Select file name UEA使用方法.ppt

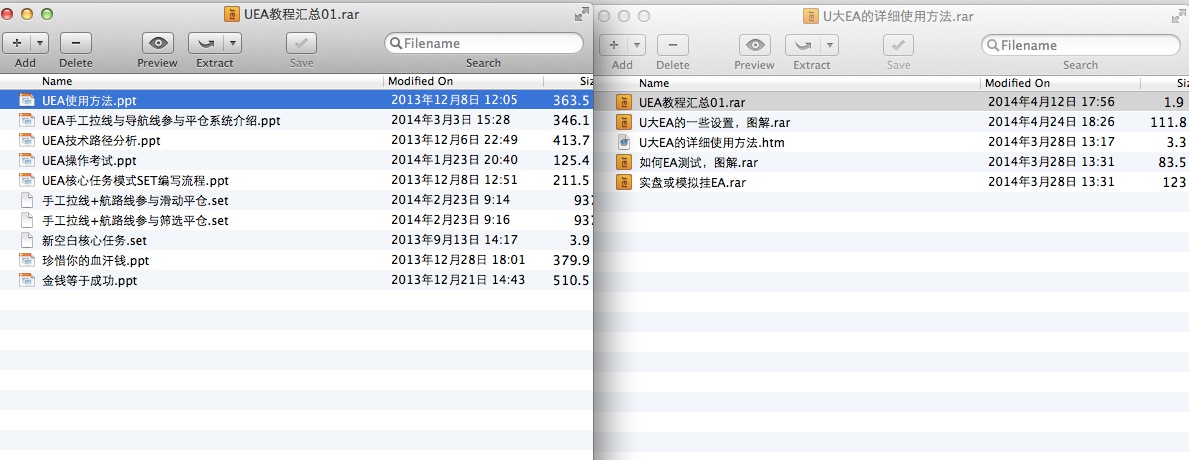click(x=89, y=100)
